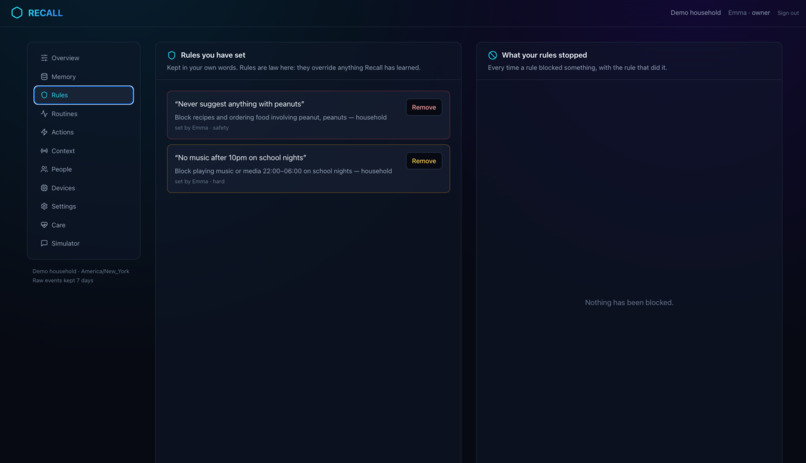Viewport: 806px width, 463px height.
Task: Click the Care heart icon
Action: click(44, 225)
